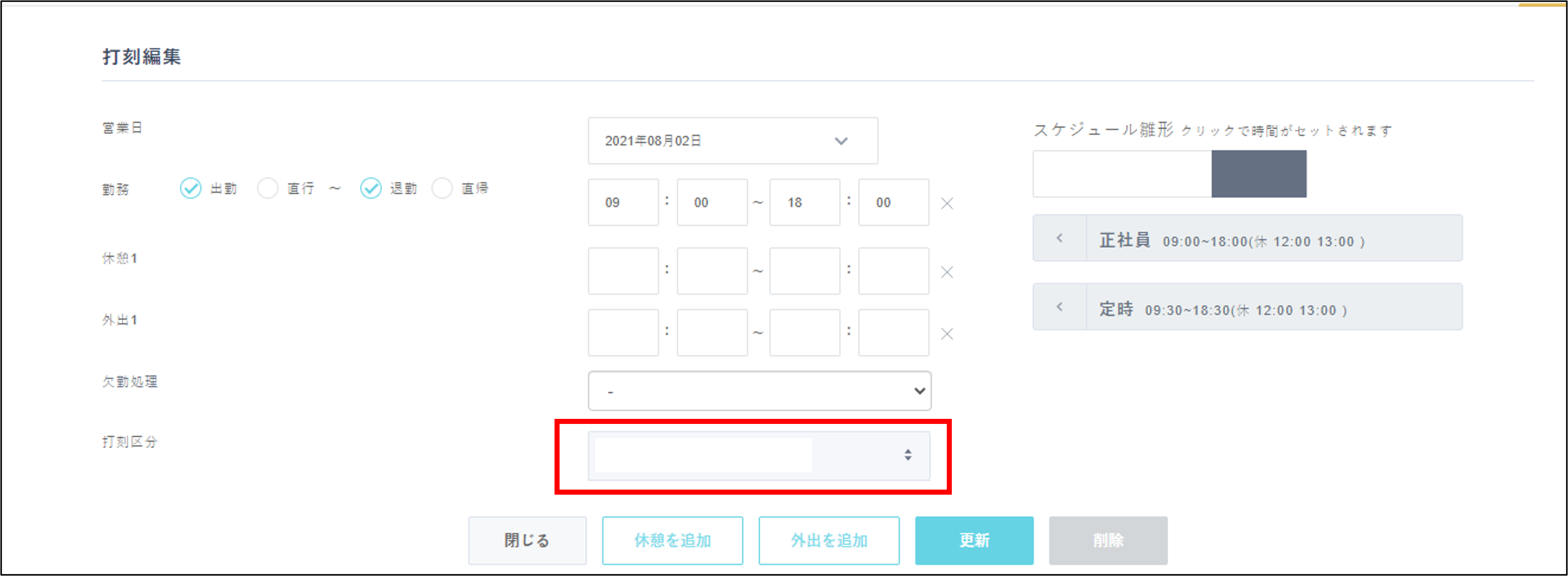Image resolution: width=1568 pixels, height=576 pixels.
Task: Click left arrow on 定時 schedule template
Action: (1059, 307)
